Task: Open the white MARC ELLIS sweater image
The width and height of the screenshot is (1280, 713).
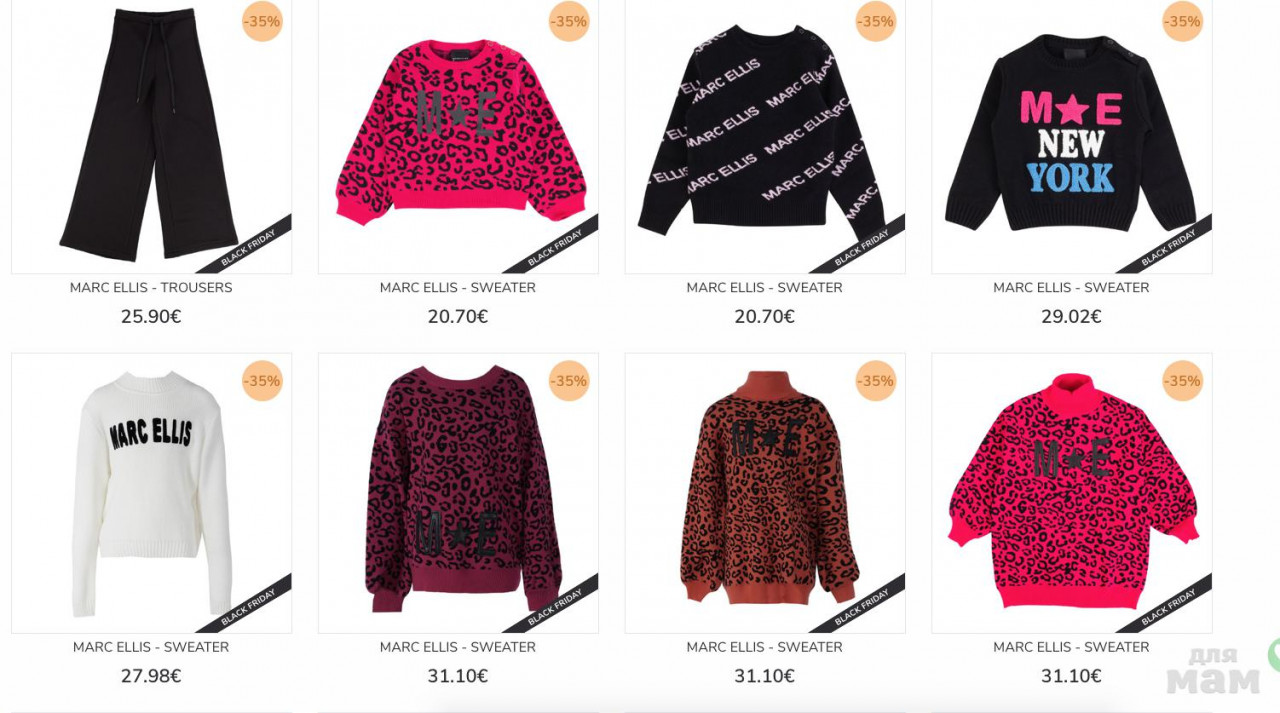Action: point(151,493)
